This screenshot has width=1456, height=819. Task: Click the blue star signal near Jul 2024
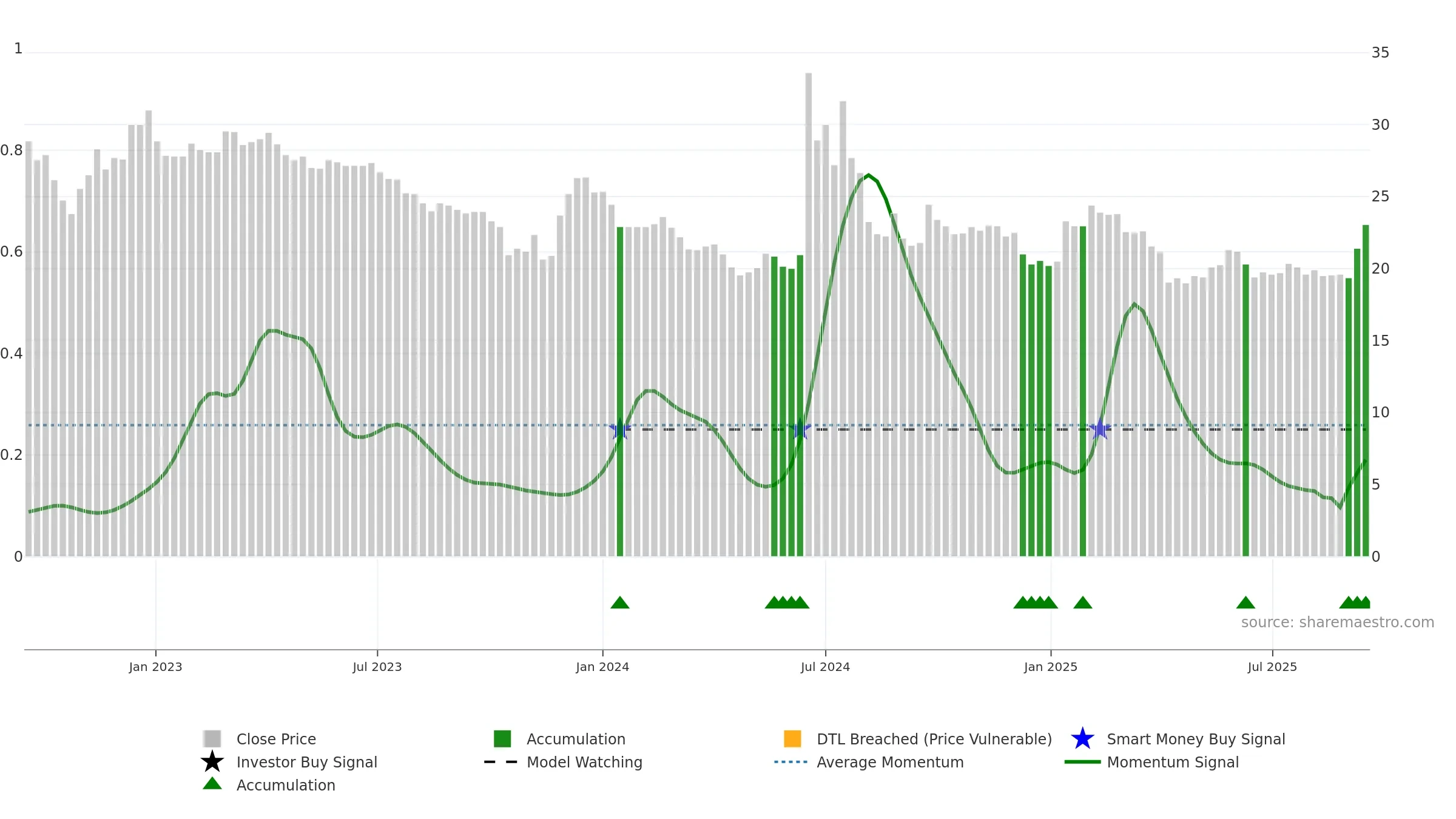click(x=800, y=429)
